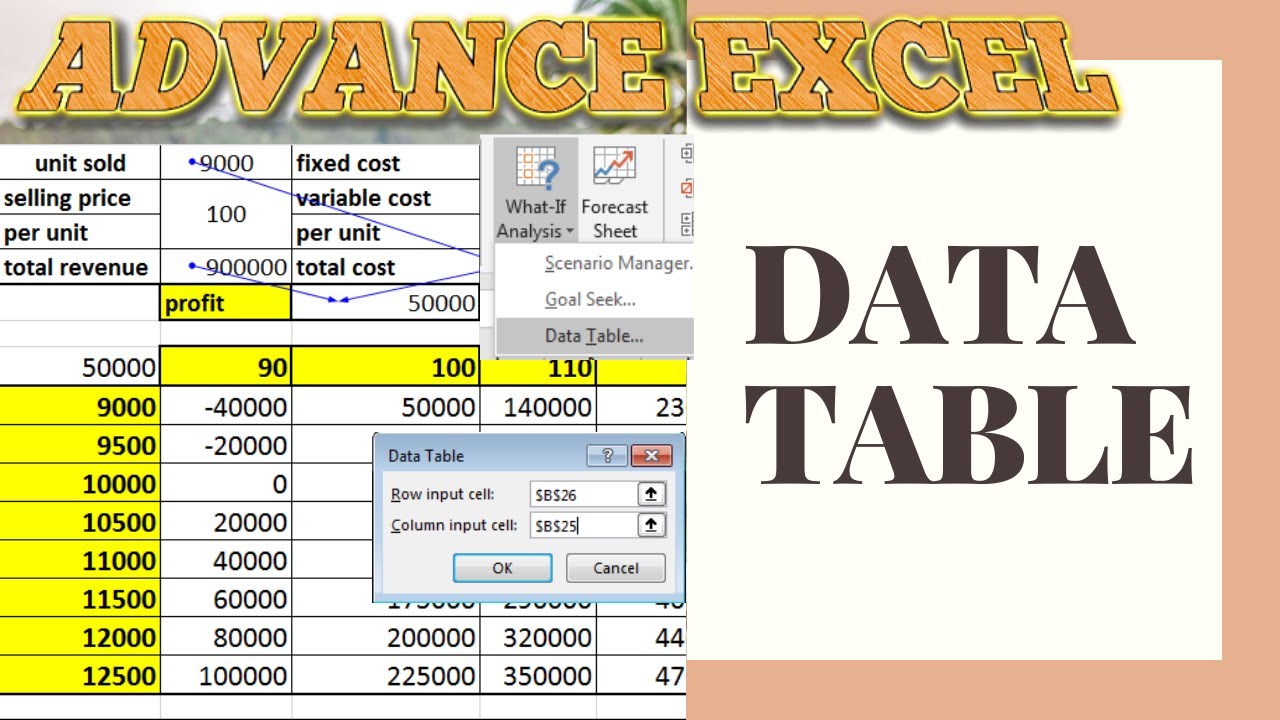Cancel the Data Table dialog

[x=615, y=568]
